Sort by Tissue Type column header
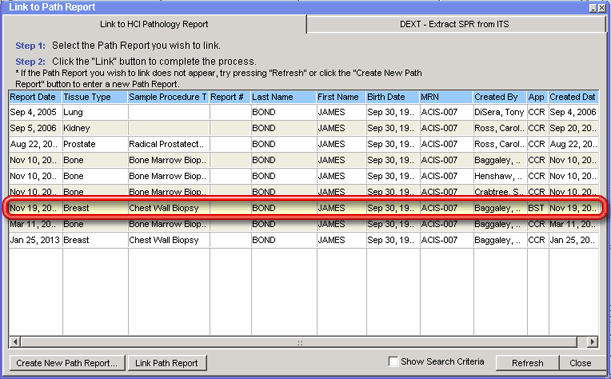The width and height of the screenshot is (611, 379). click(x=95, y=97)
